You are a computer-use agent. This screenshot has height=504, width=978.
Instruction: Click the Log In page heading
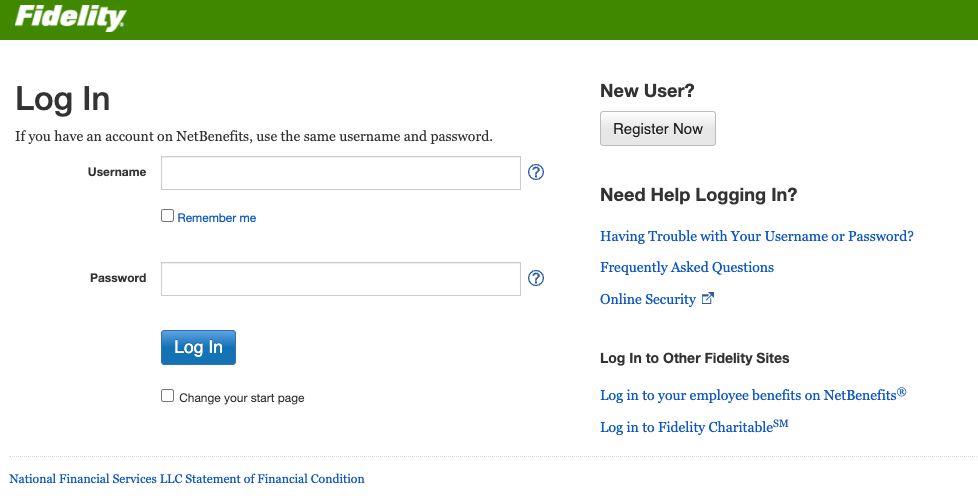click(x=62, y=99)
